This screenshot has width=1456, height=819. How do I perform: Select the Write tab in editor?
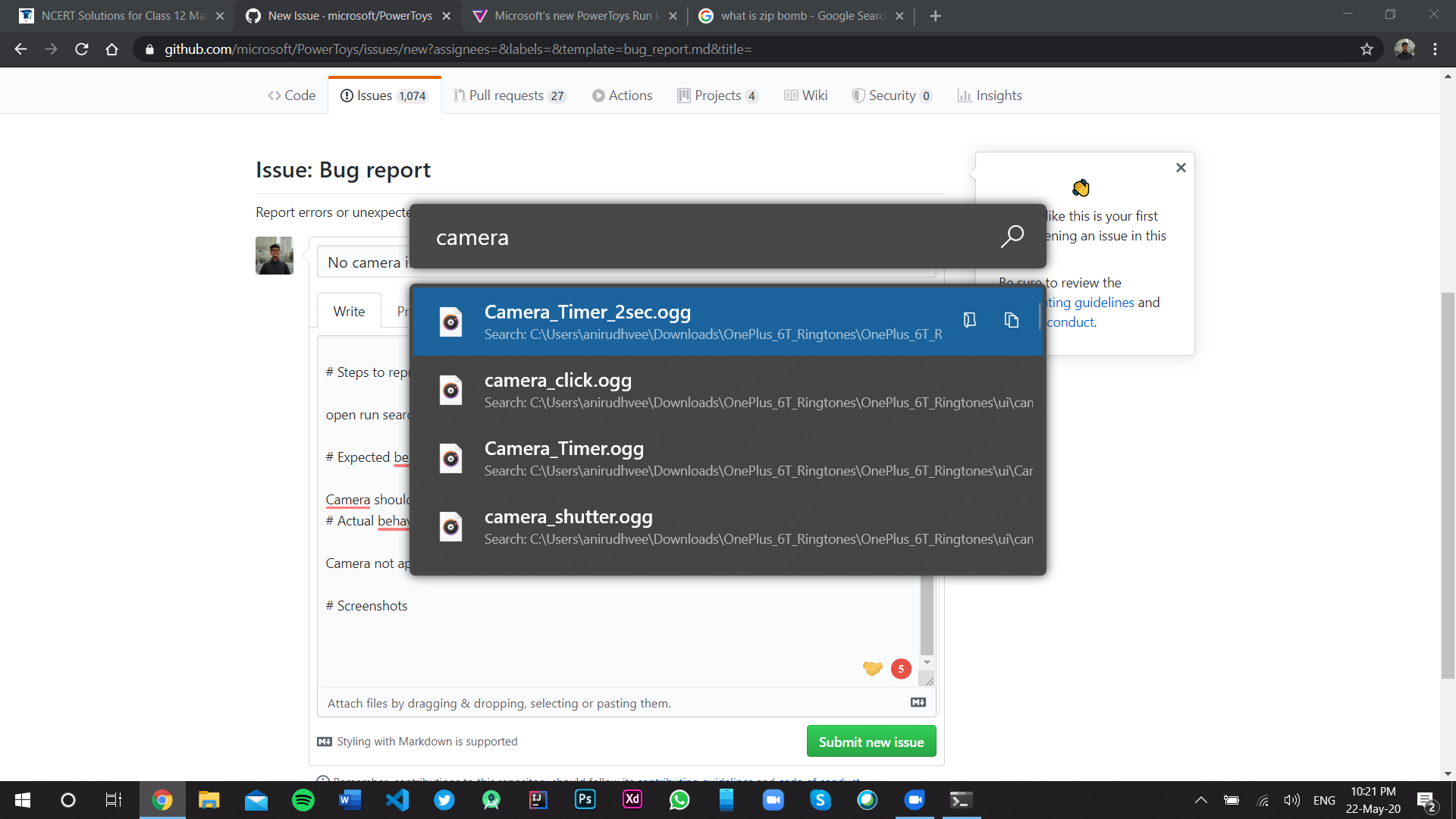tap(349, 311)
